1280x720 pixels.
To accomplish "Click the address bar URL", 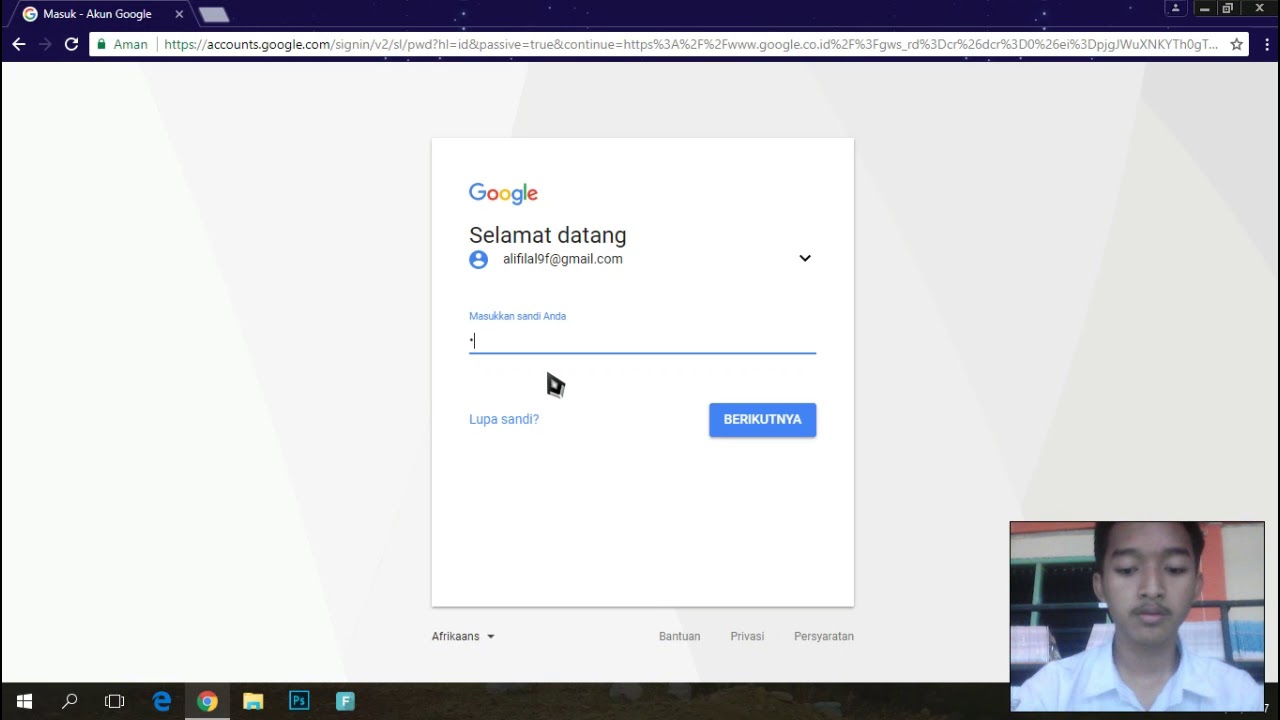I will click(690, 44).
